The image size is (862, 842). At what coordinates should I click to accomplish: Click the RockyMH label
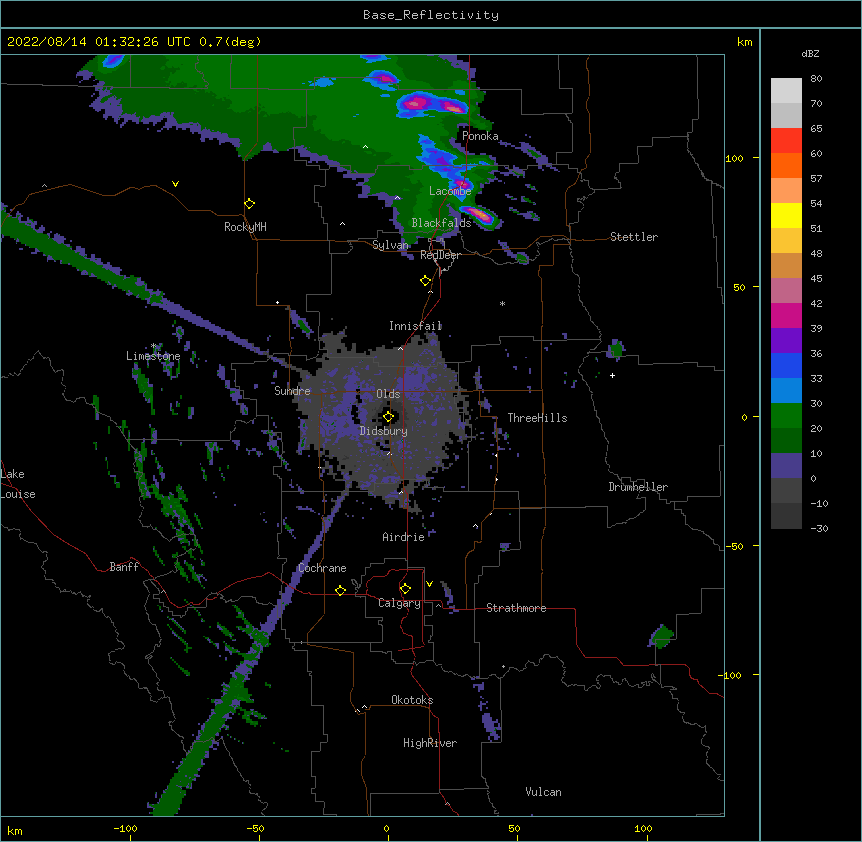[245, 227]
